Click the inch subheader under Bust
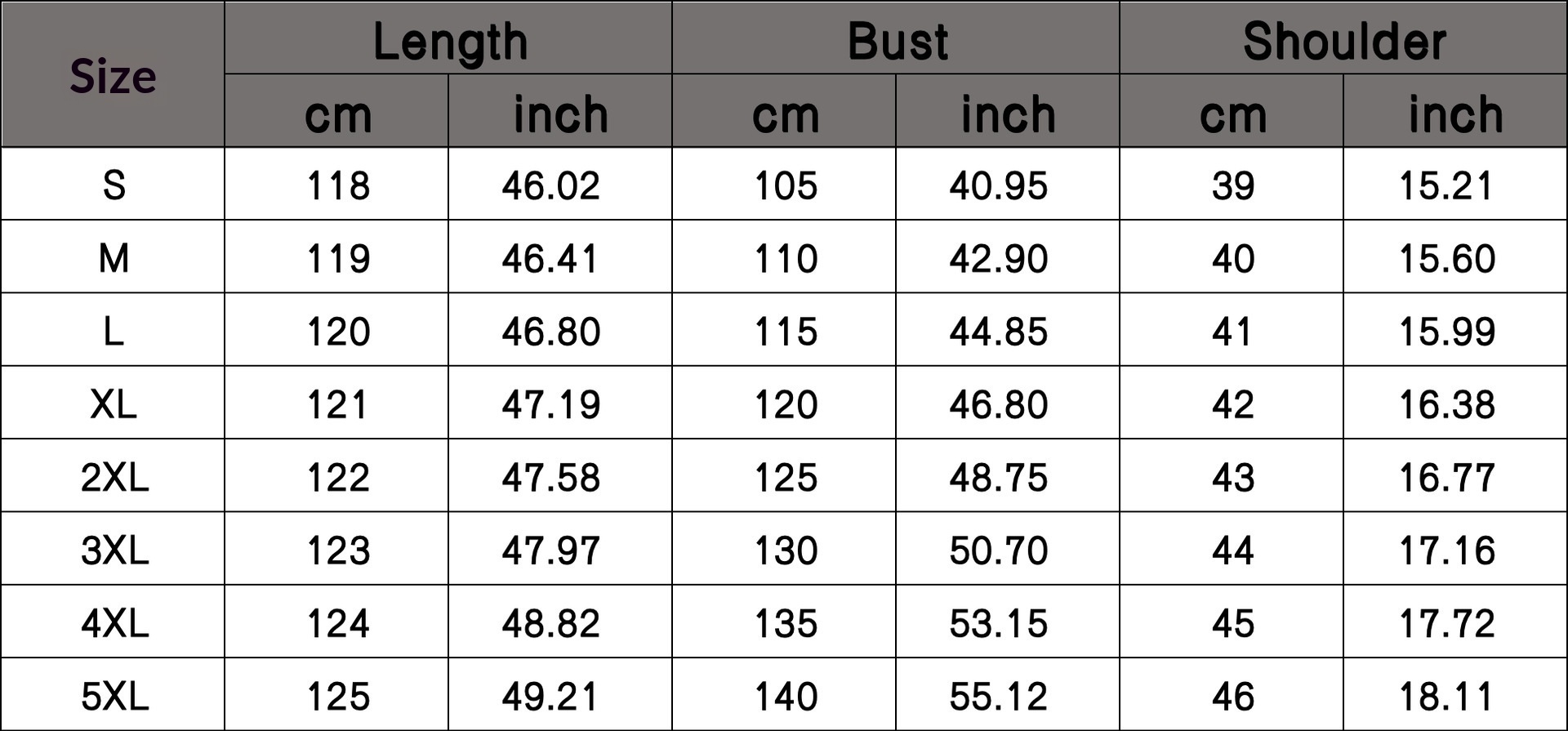The width and height of the screenshot is (1568, 731). click(x=1008, y=114)
